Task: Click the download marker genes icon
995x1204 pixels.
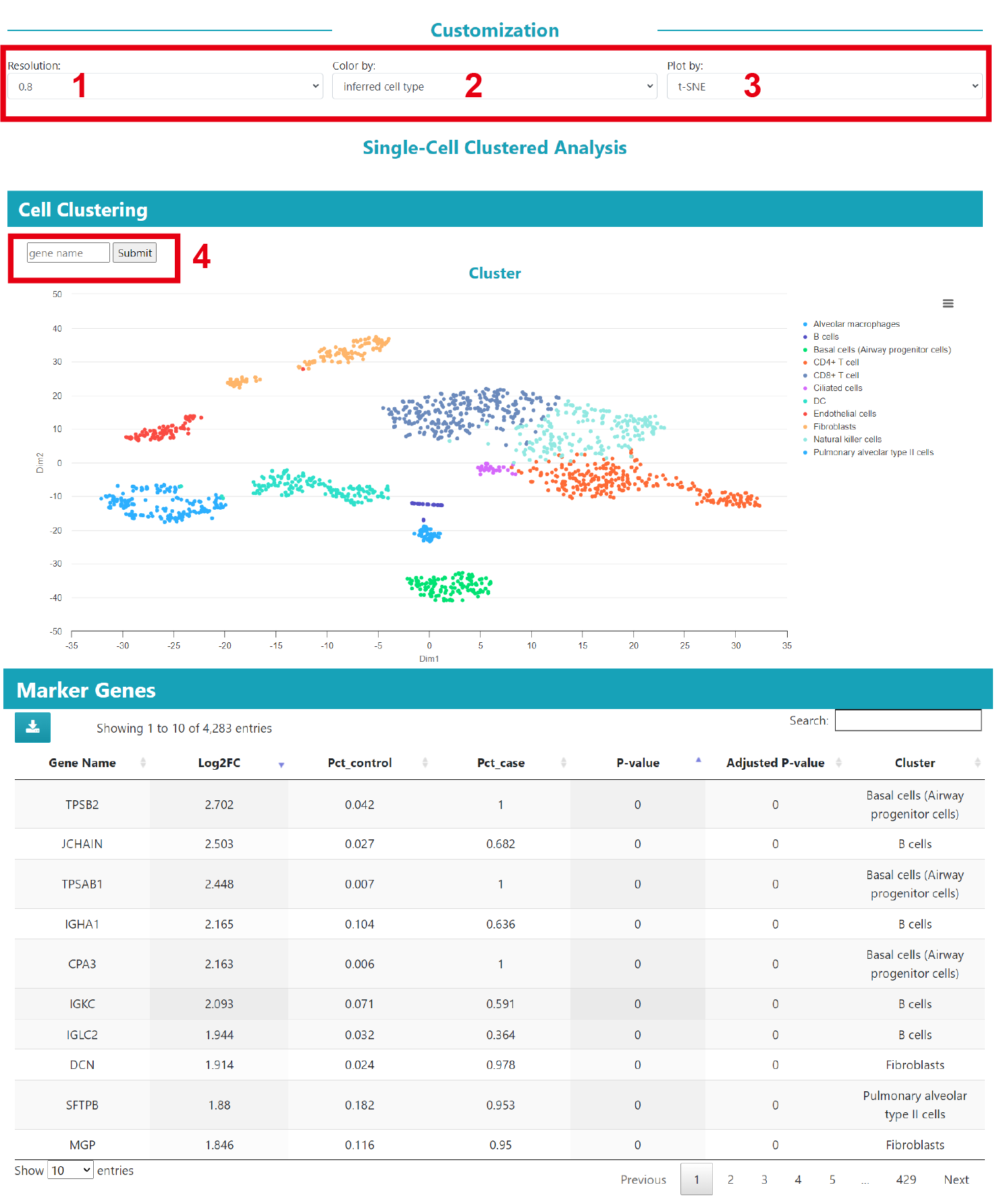Action: [x=32, y=727]
